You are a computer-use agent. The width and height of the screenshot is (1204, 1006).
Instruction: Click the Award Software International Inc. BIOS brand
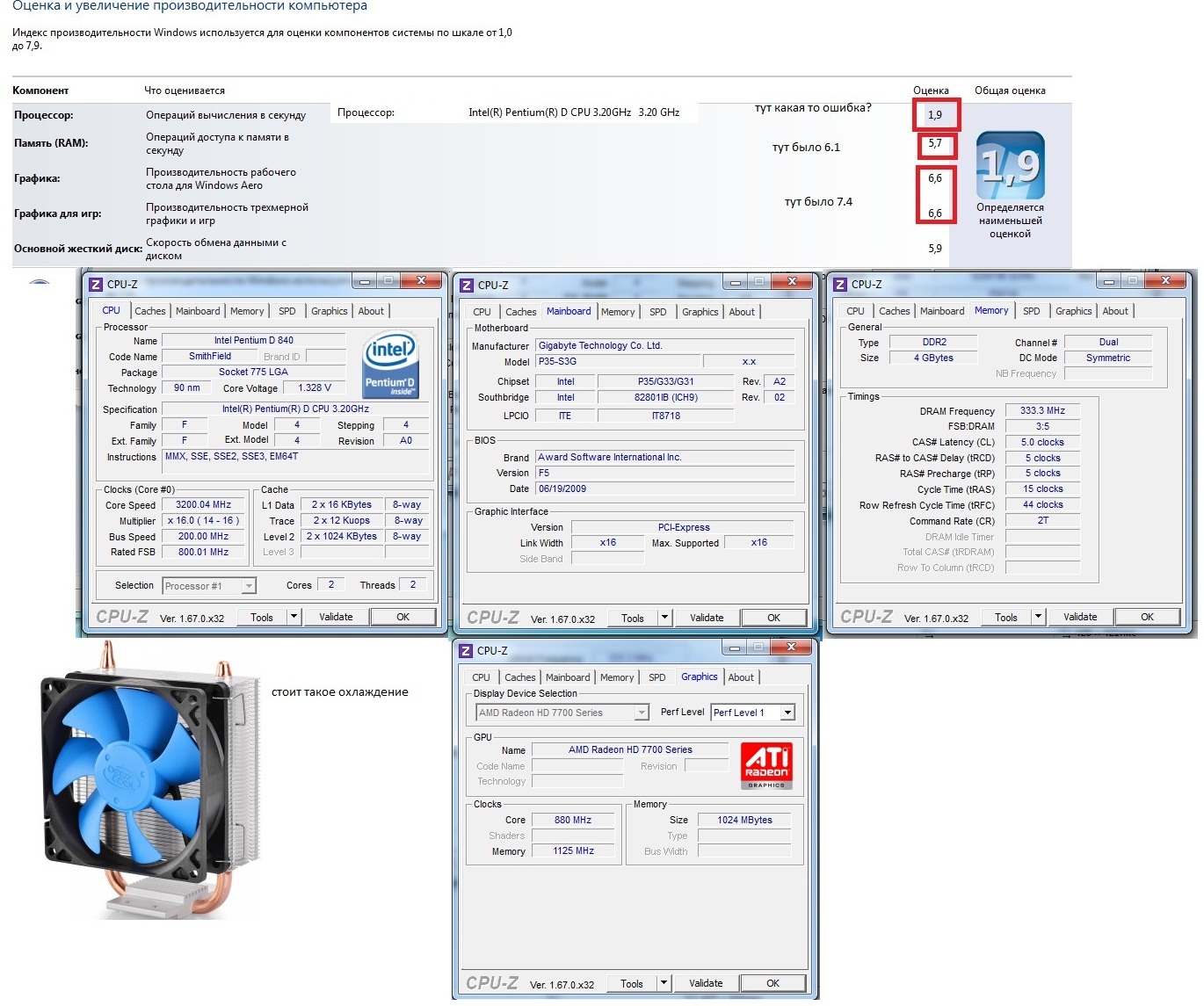tap(665, 458)
